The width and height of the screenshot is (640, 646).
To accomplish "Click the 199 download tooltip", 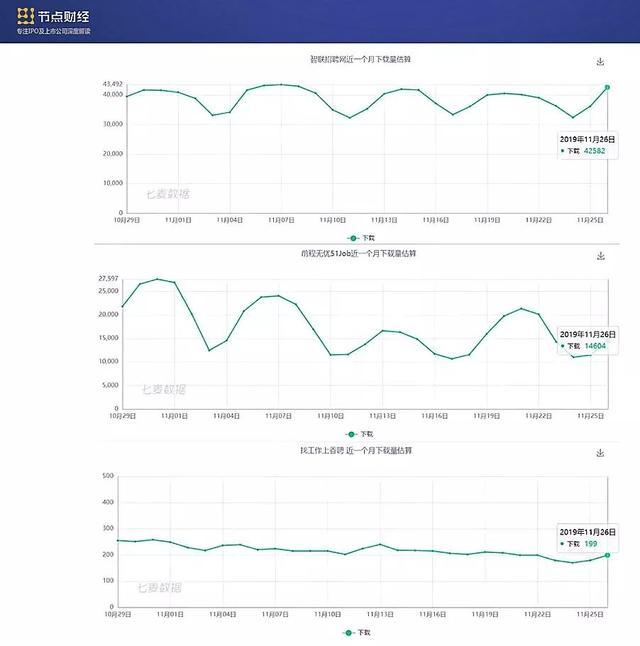I will tap(588, 538).
